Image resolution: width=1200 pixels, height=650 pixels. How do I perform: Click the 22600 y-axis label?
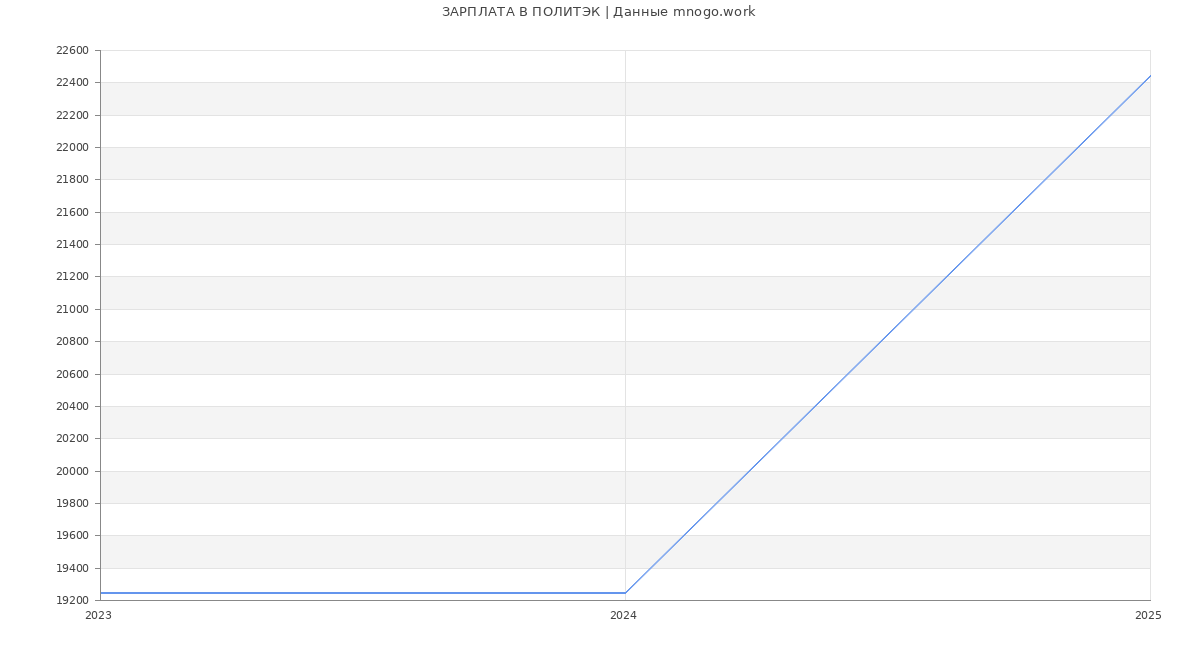click(71, 51)
